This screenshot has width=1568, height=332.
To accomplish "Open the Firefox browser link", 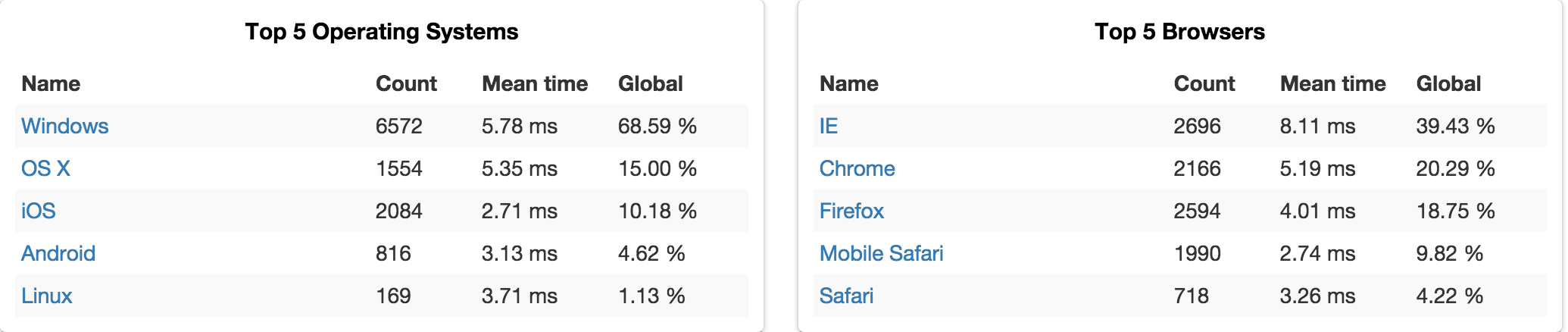I will point(851,211).
